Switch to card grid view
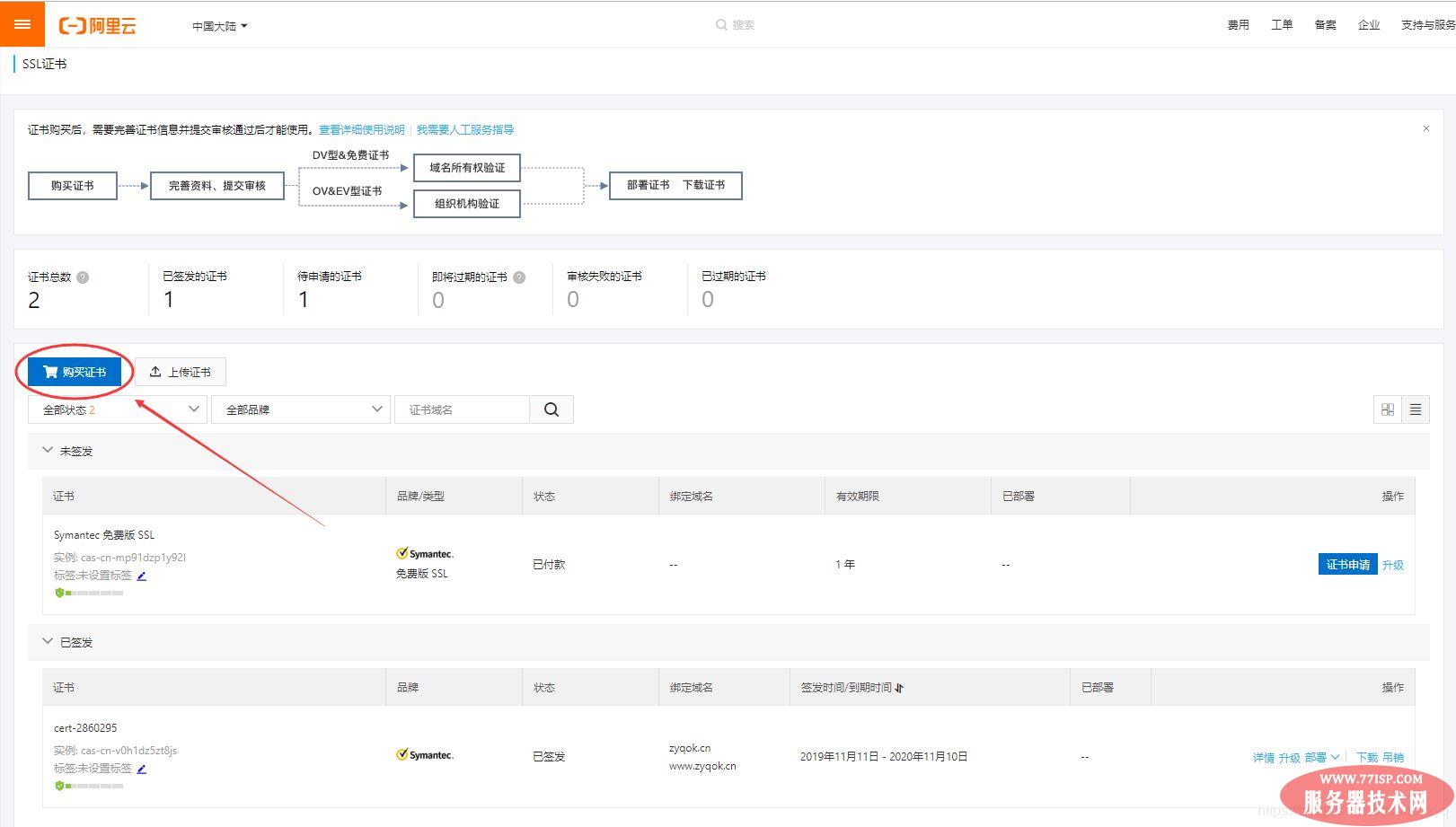 point(1388,409)
